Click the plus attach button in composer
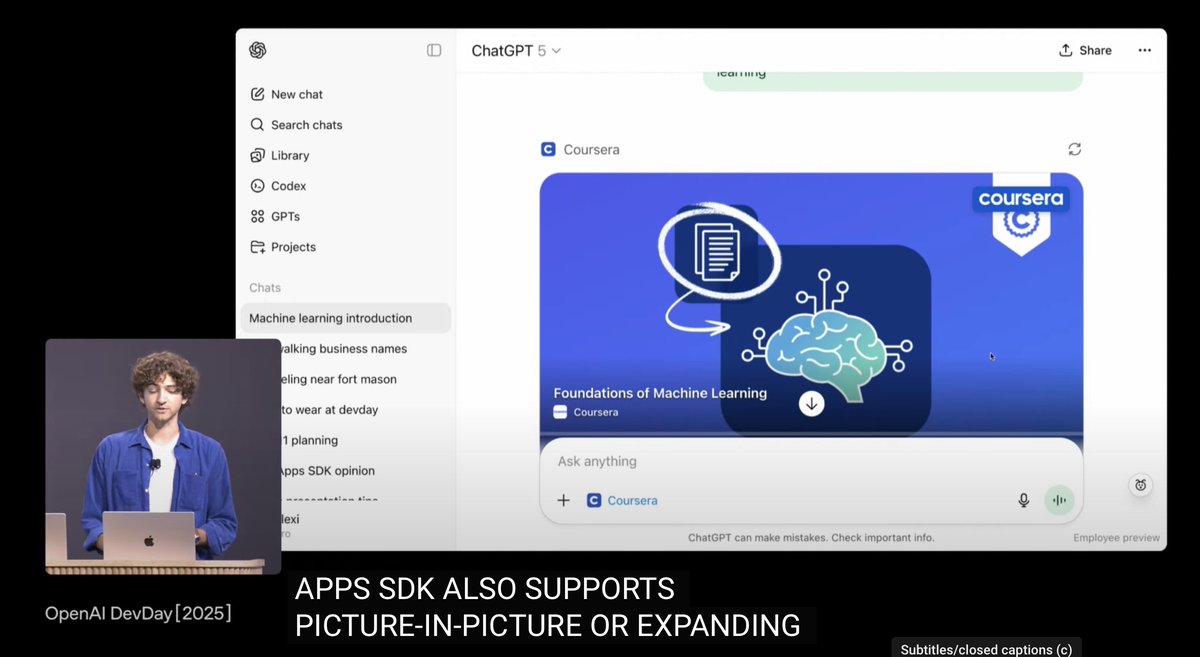This screenshot has height=657, width=1200. coord(563,500)
